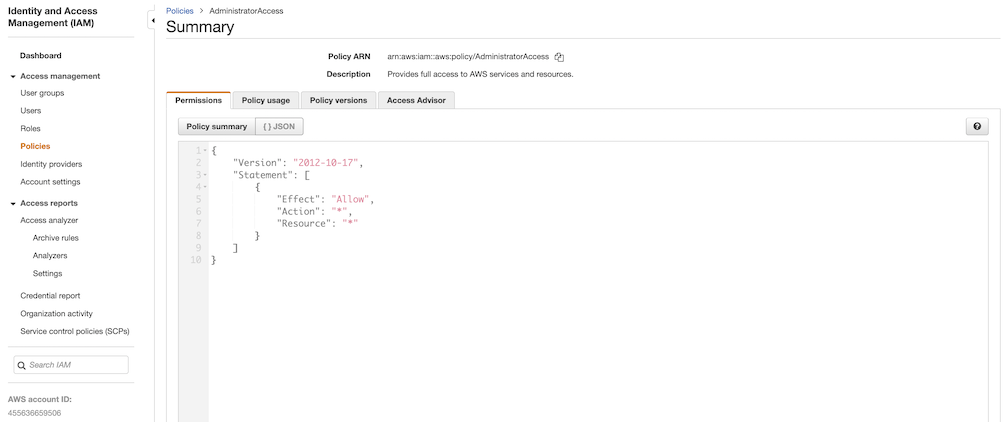Fold the Statement array at line 3
This screenshot has width=1008, height=422.
[x=205, y=175]
